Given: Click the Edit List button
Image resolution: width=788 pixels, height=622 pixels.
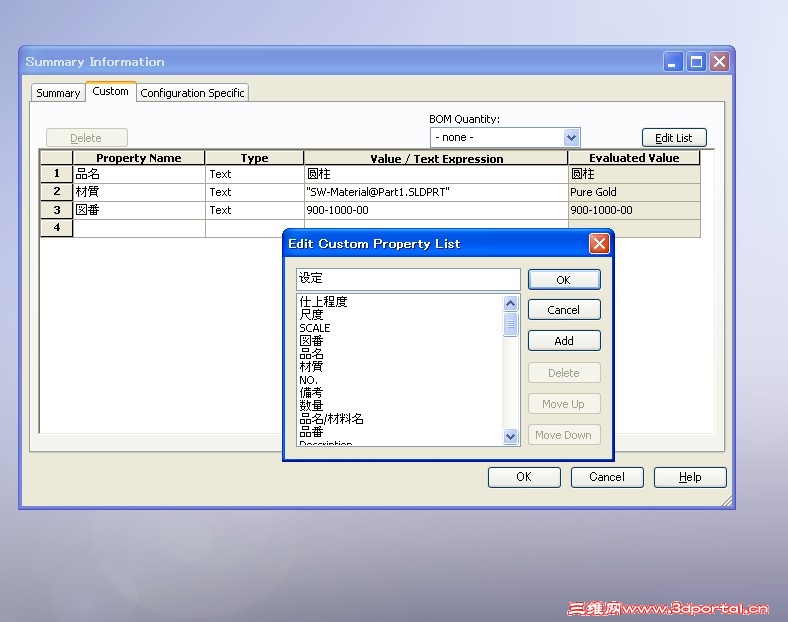Looking at the screenshot, I should (674, 138).
